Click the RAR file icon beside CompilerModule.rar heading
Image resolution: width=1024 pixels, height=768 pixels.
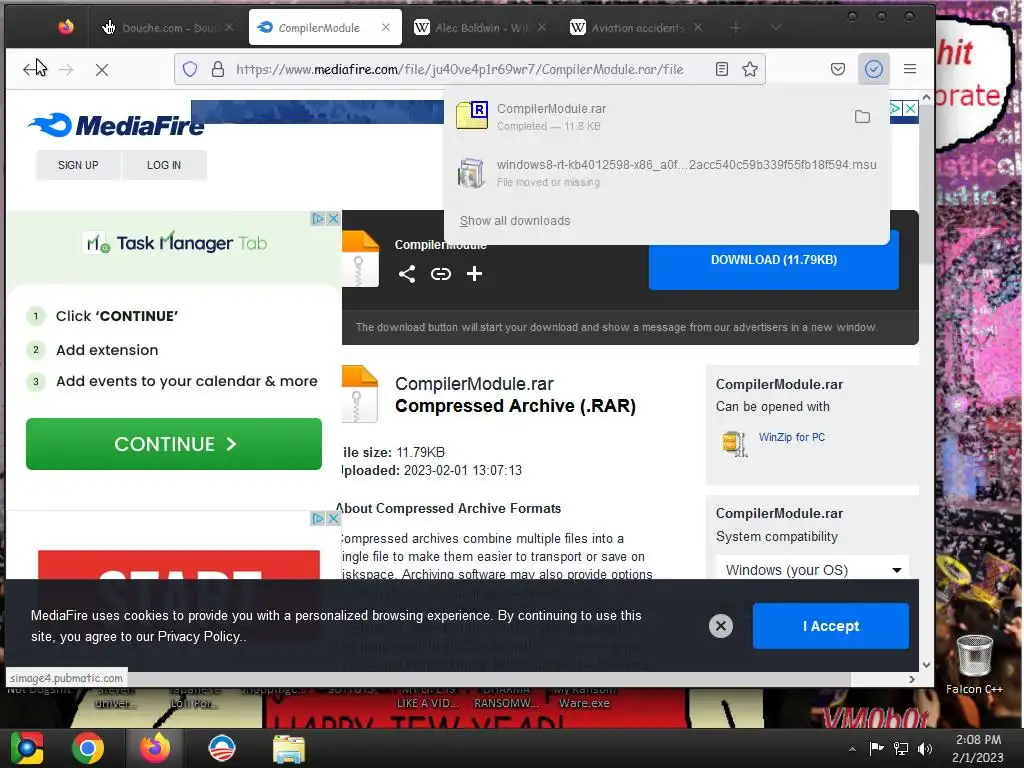[x=359, y=394]
